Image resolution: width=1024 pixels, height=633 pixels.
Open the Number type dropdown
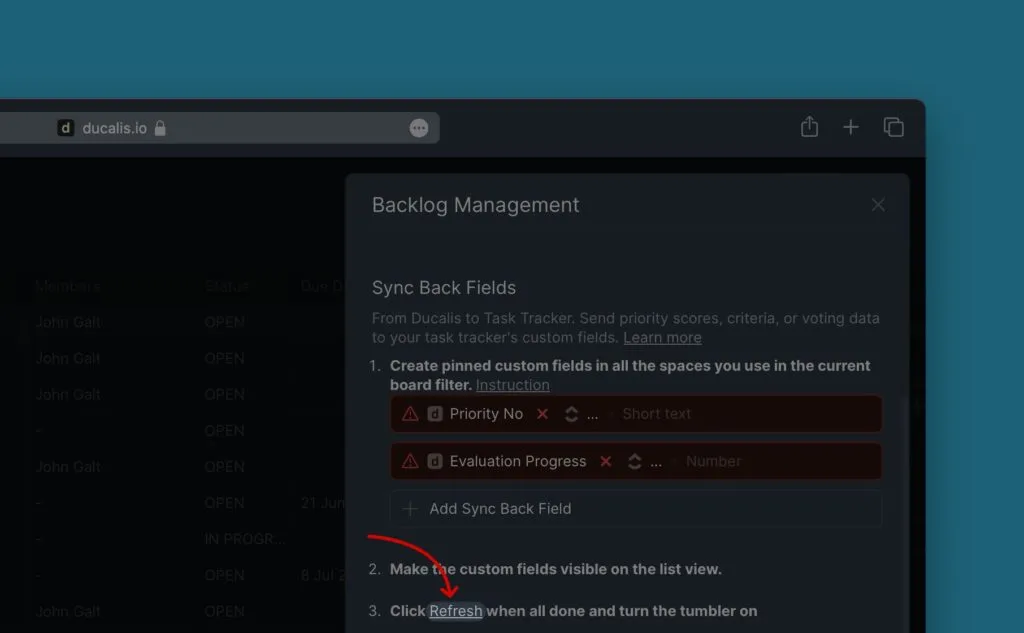point(713,461)
